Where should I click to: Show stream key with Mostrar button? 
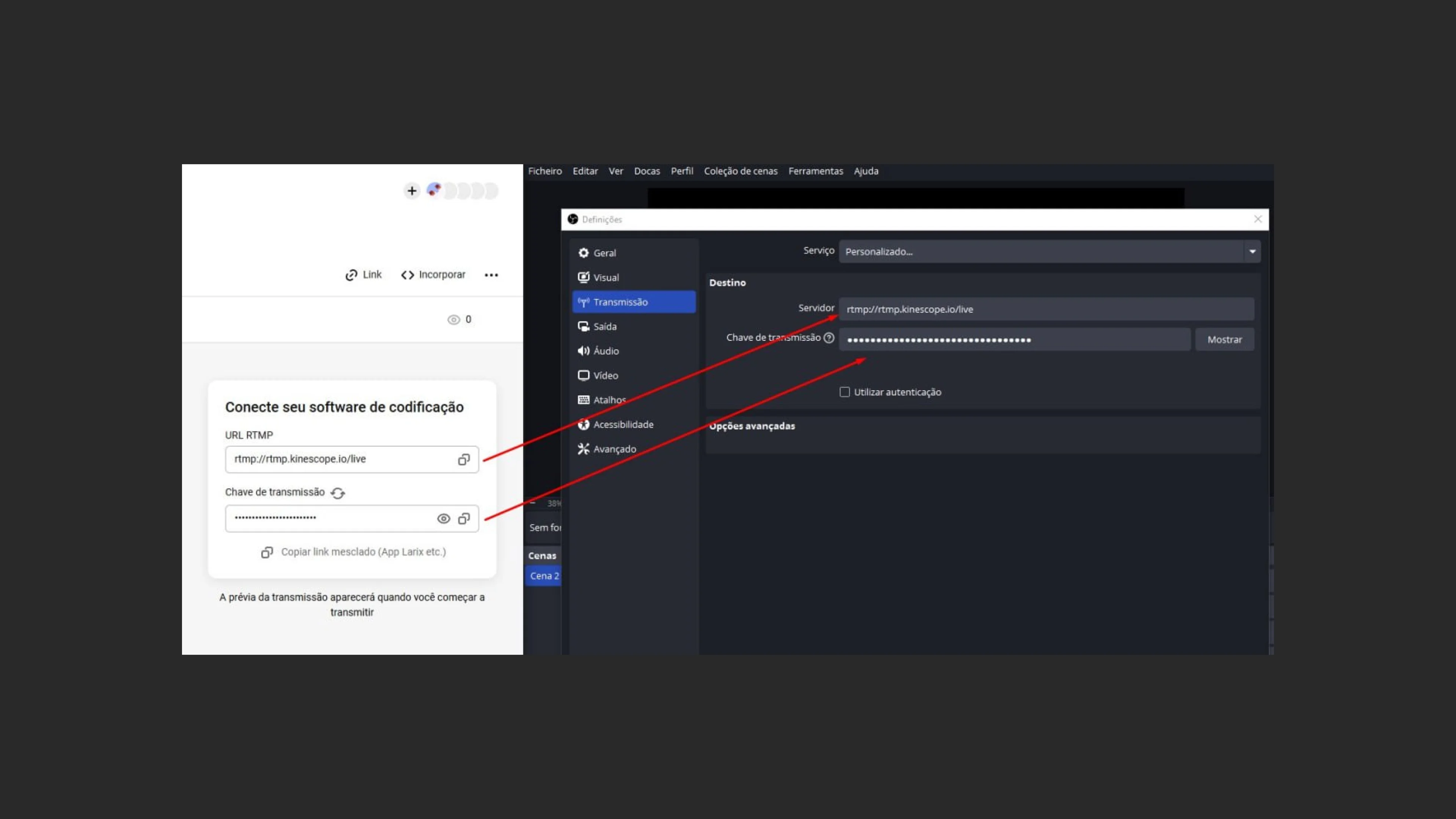pyautogui.click(x=1224, y=339)
